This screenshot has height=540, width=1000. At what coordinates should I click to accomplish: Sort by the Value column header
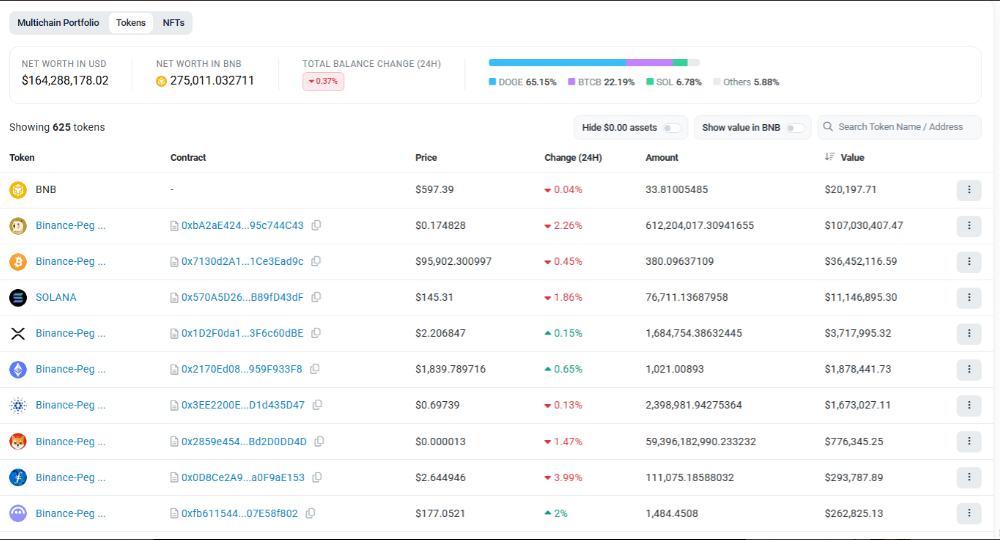coord(852,157)
